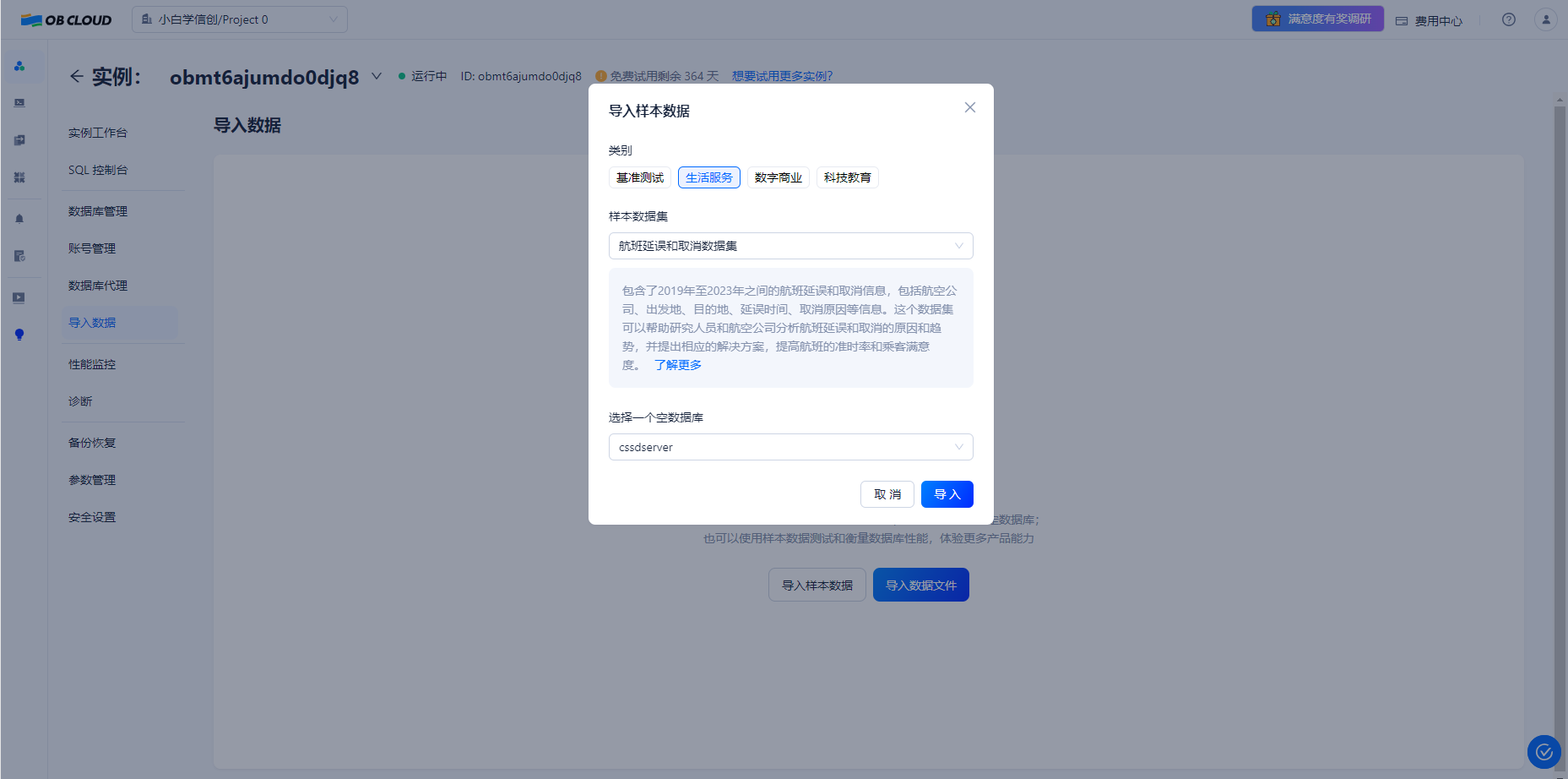Go back using the arrow beside 实例
Image resolution: width=1568 pixels, height=779 pixels.
(76, 76)
